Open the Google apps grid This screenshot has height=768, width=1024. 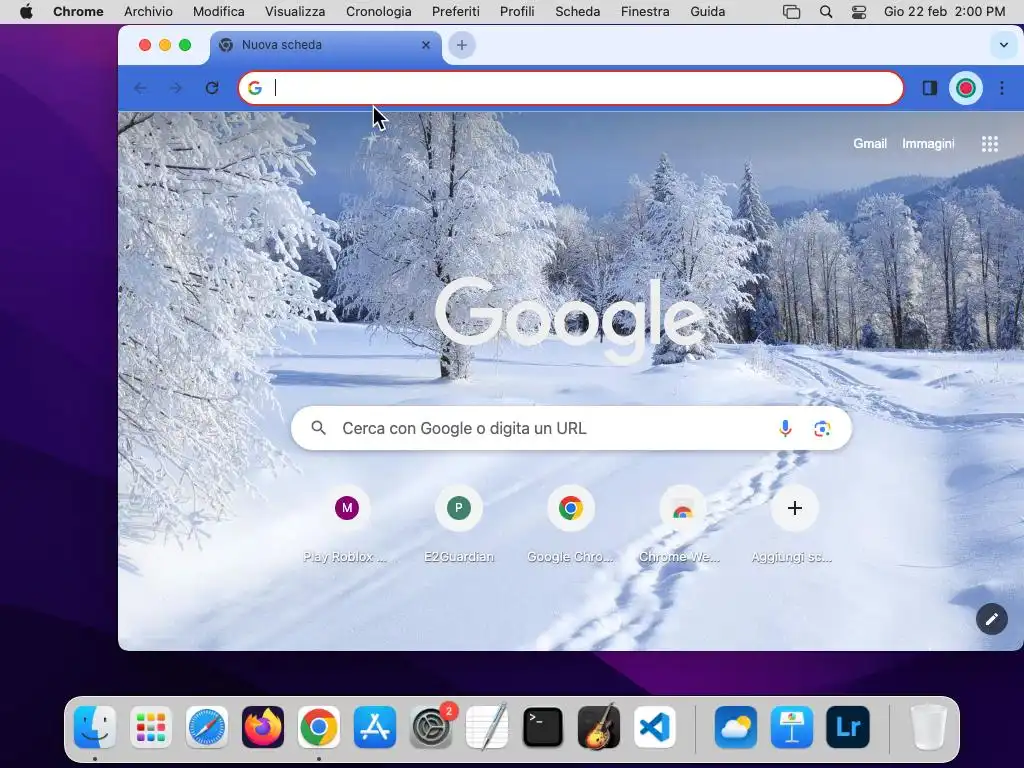click(x=990, y=144)
